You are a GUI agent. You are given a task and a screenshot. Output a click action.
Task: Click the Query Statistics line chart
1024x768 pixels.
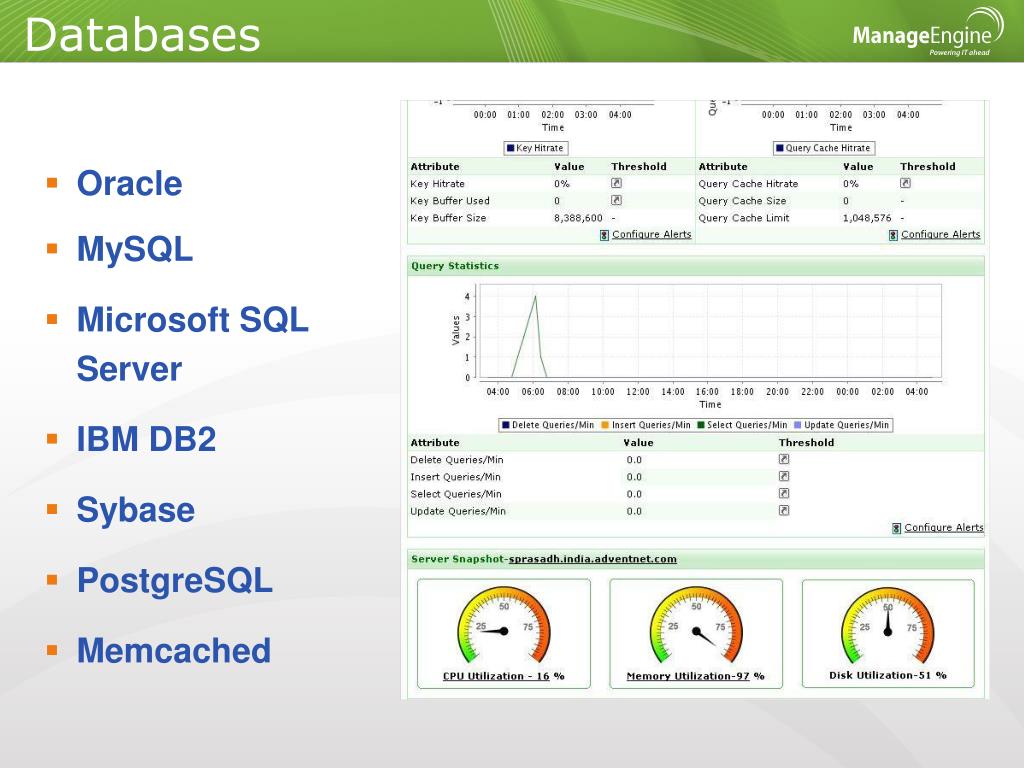pos(709,331)
